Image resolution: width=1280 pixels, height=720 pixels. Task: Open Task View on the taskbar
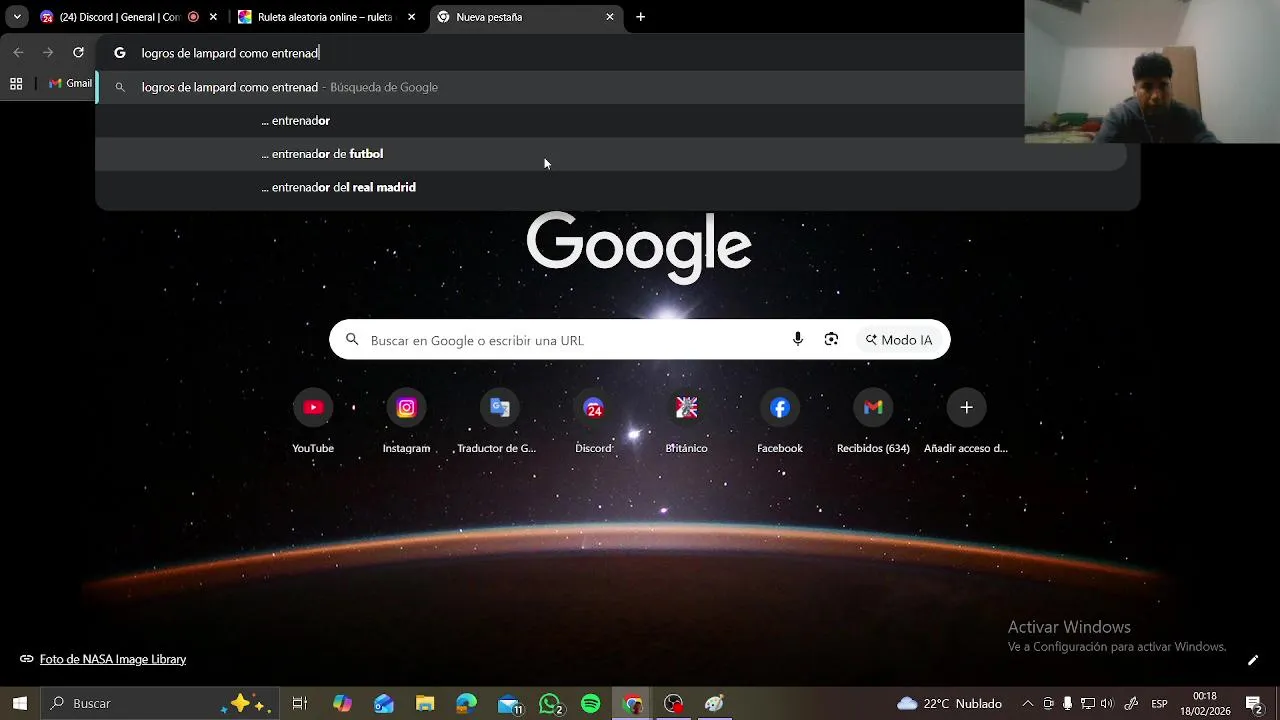coord(299,704)
